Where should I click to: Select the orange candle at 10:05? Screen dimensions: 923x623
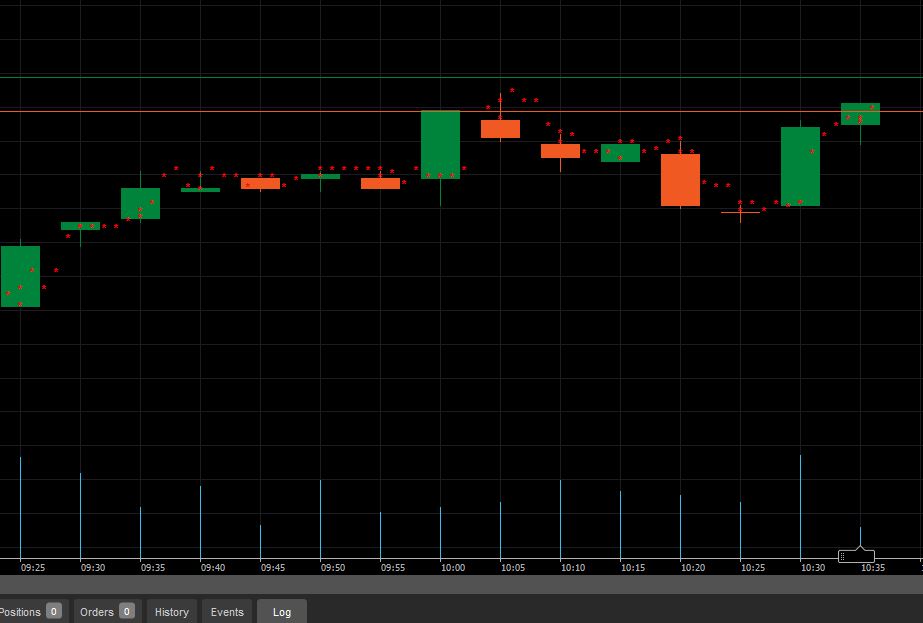[500, 129]
